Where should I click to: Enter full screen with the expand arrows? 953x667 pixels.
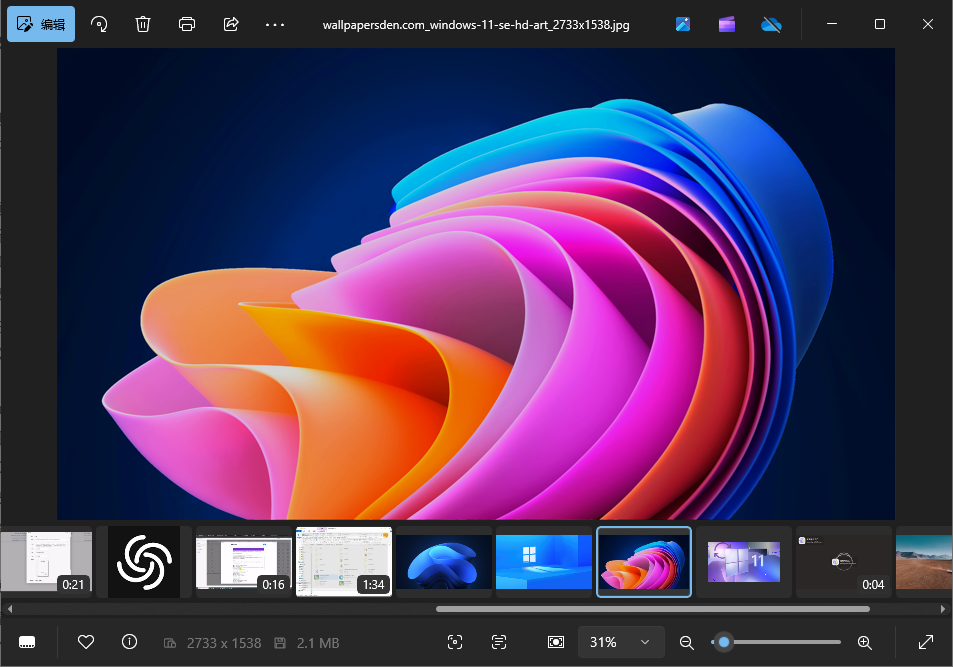point(926,642)
